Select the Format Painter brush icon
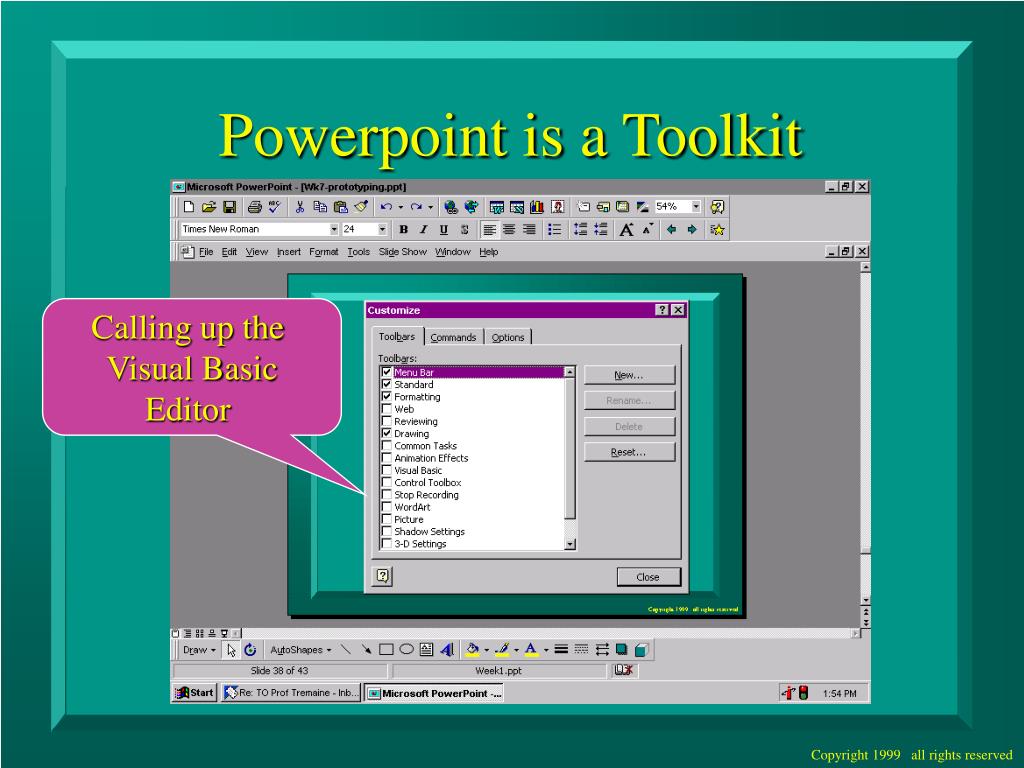 tap(361, 207)
